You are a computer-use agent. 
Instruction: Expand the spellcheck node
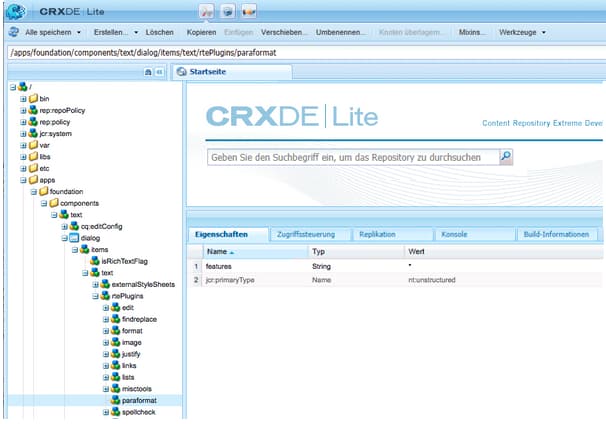click(x=106, y=412)
